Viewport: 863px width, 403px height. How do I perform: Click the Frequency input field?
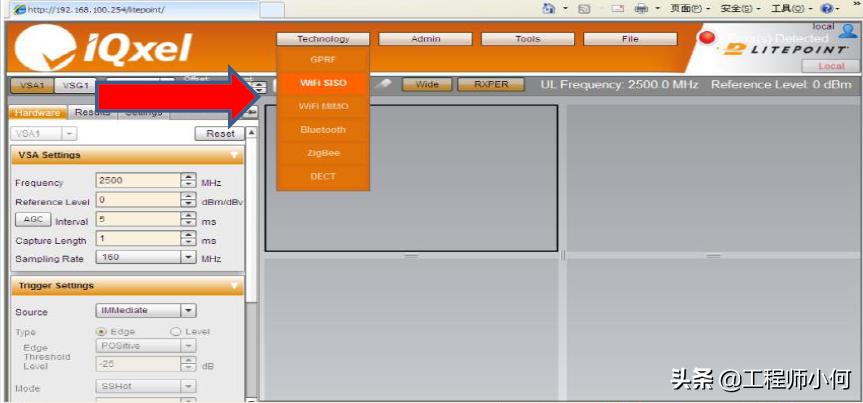[138, 181]
